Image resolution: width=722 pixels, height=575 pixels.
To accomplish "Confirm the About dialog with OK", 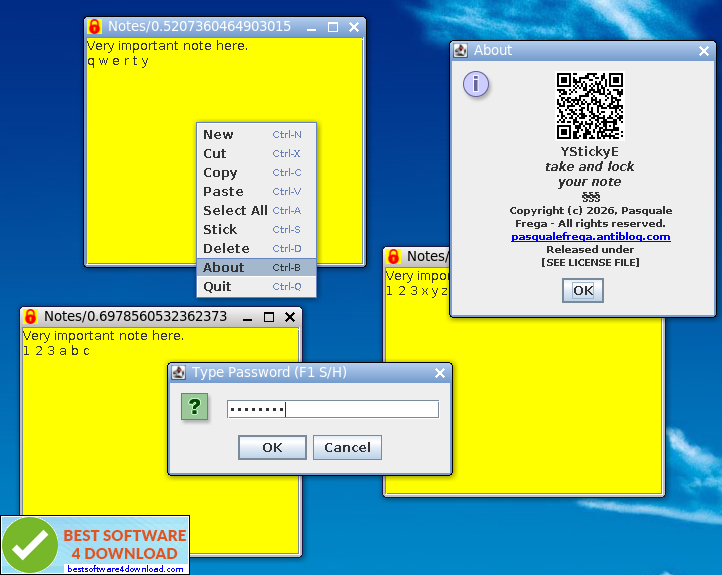I will [583, 290].
